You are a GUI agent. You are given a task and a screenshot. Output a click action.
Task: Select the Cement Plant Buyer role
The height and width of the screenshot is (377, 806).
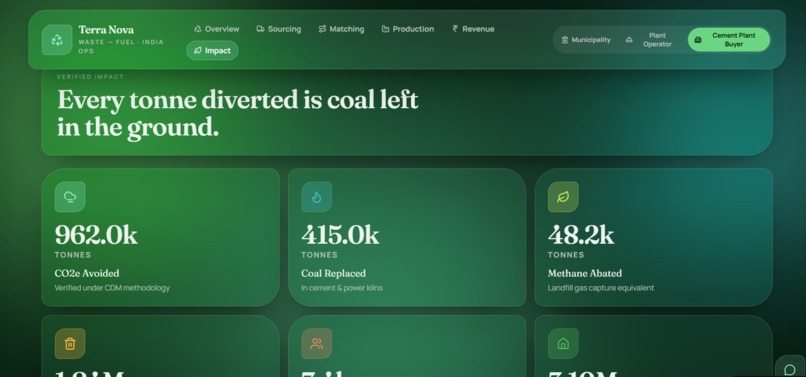(x=728, y=40)
